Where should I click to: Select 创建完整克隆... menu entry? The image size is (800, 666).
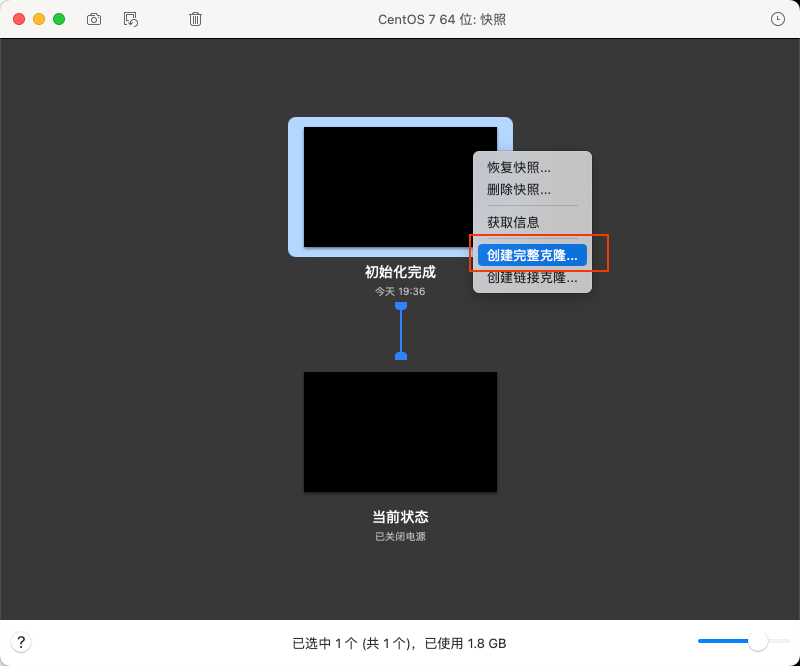pos(532,255)
